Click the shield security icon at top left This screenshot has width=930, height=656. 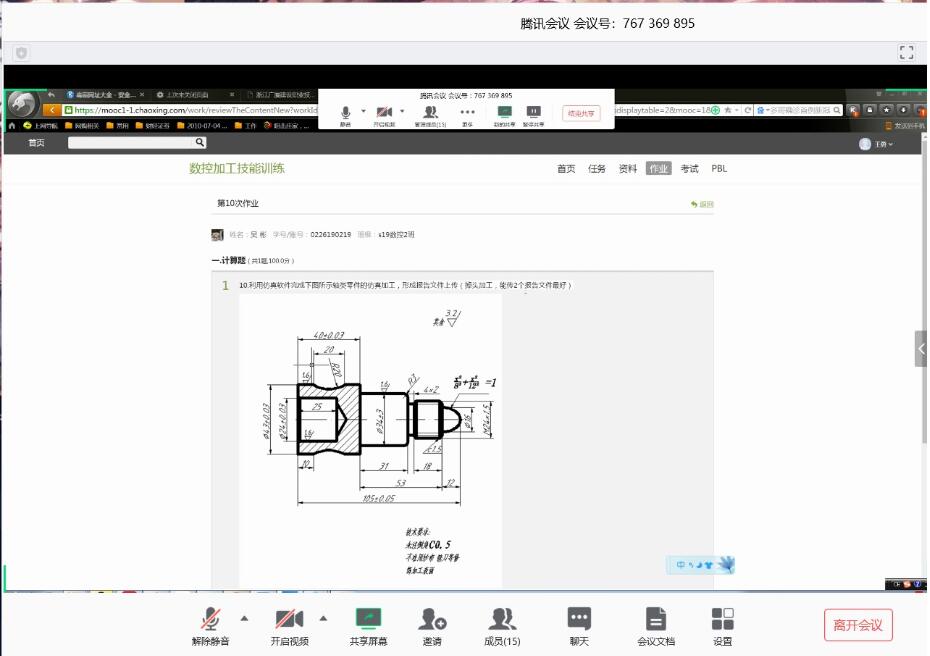(x=22, y=53)
